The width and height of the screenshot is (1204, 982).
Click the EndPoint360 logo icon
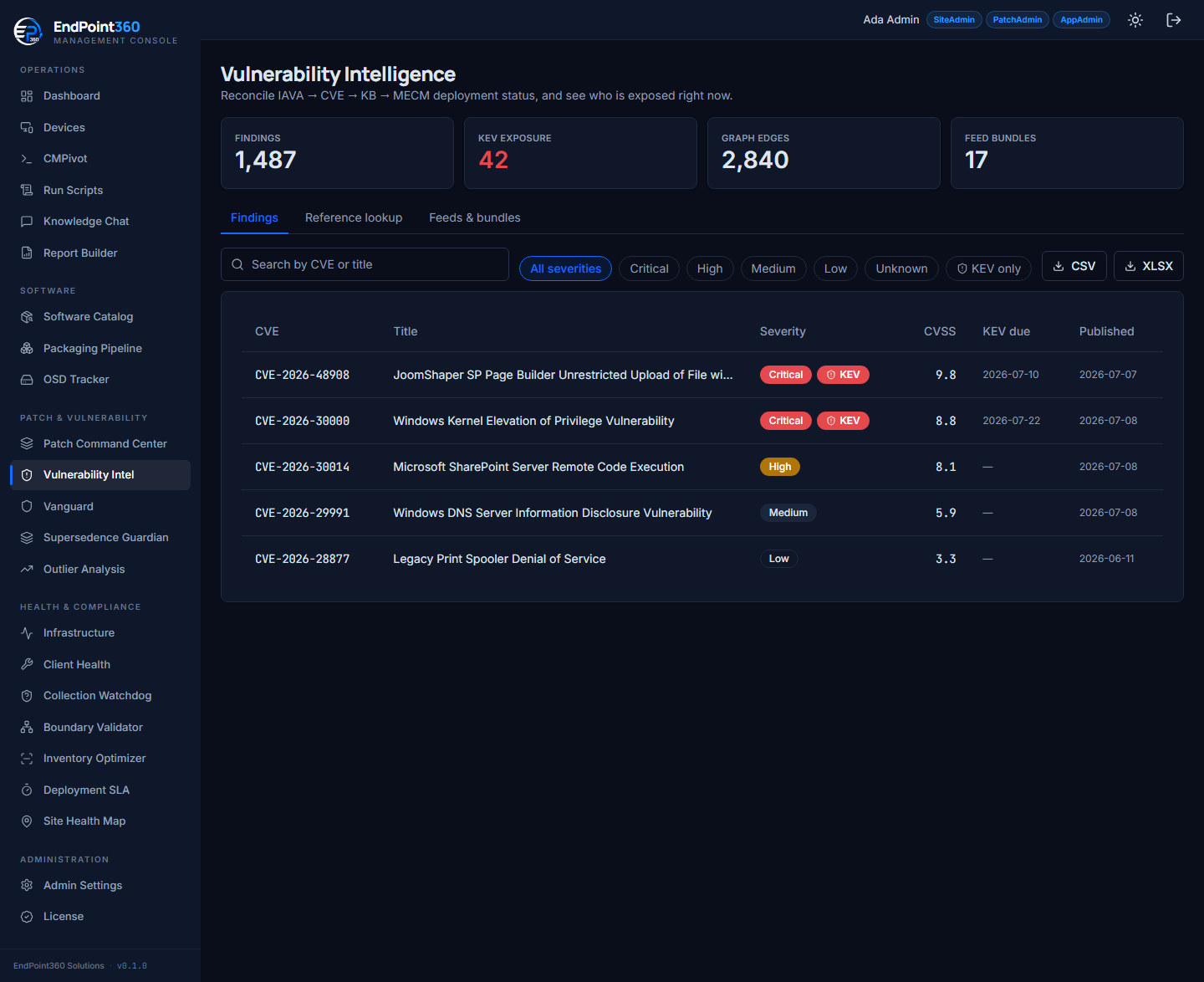click(x=28, y=32)
